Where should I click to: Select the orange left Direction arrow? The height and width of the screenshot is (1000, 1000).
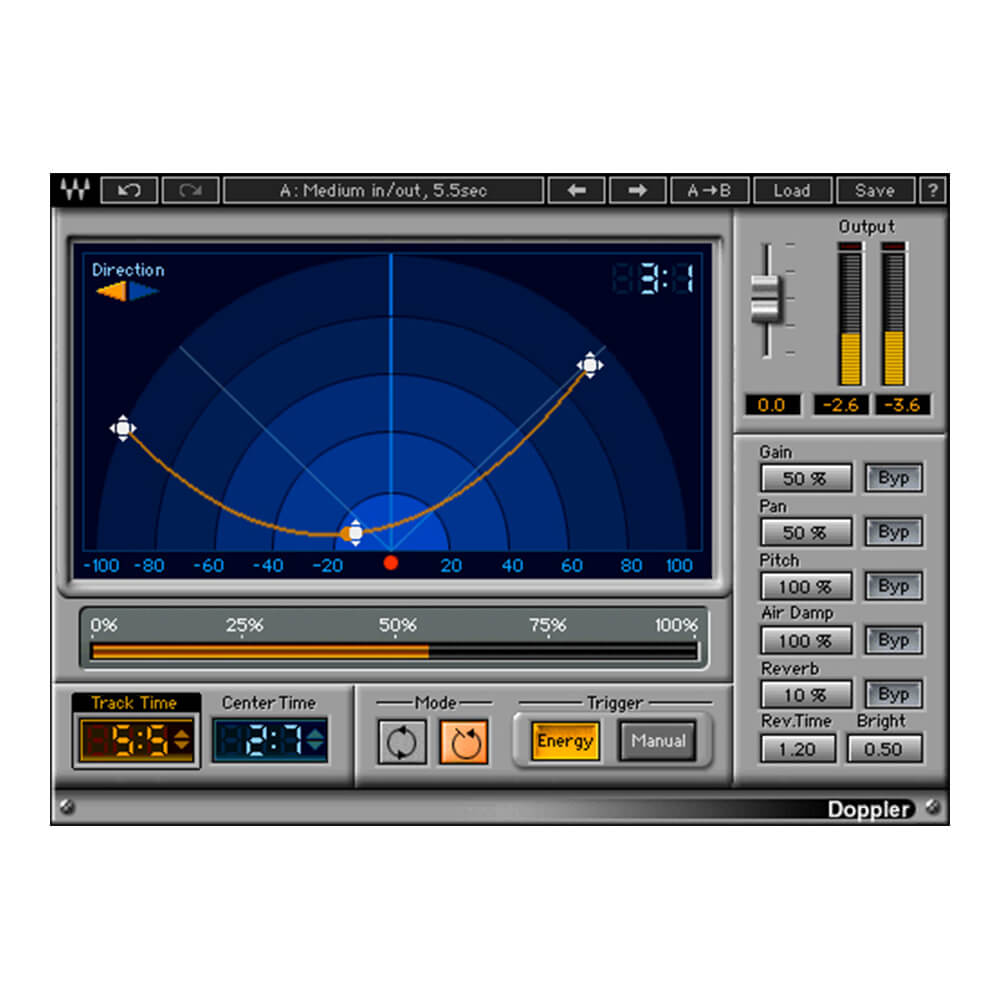(112, 291)
